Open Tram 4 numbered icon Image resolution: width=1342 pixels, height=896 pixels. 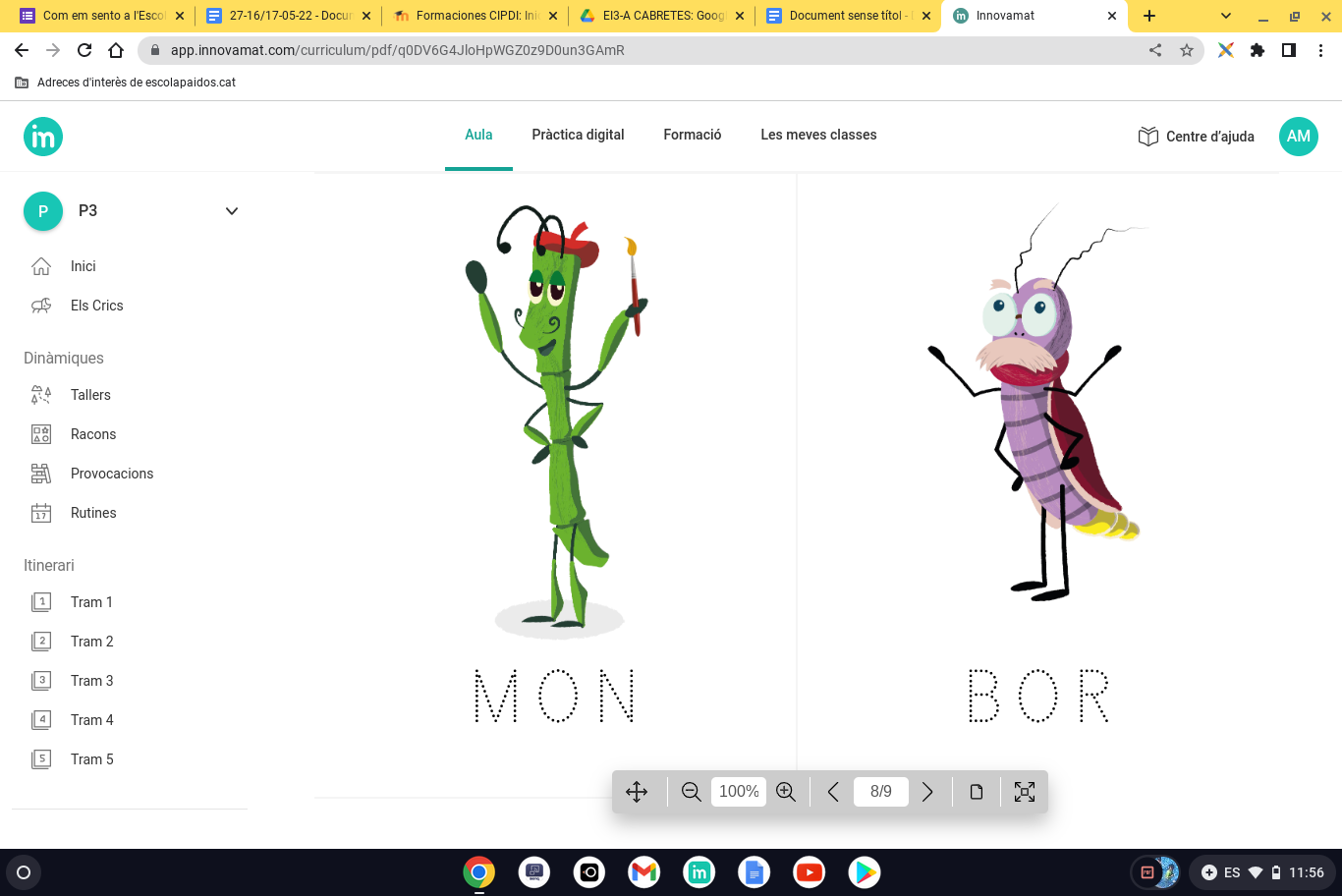(41, 720)
